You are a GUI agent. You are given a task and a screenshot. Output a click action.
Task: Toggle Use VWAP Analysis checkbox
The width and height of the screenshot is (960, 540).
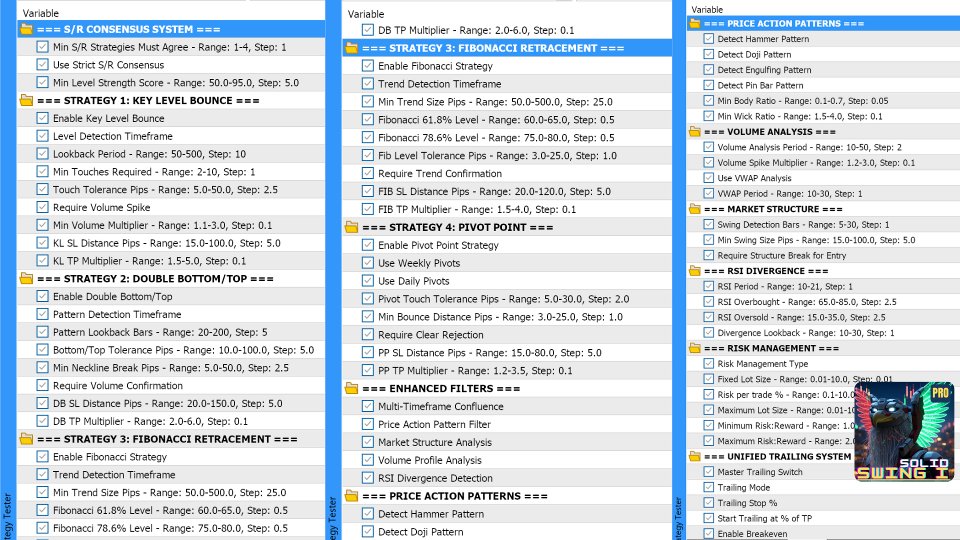tap(708, 178)
